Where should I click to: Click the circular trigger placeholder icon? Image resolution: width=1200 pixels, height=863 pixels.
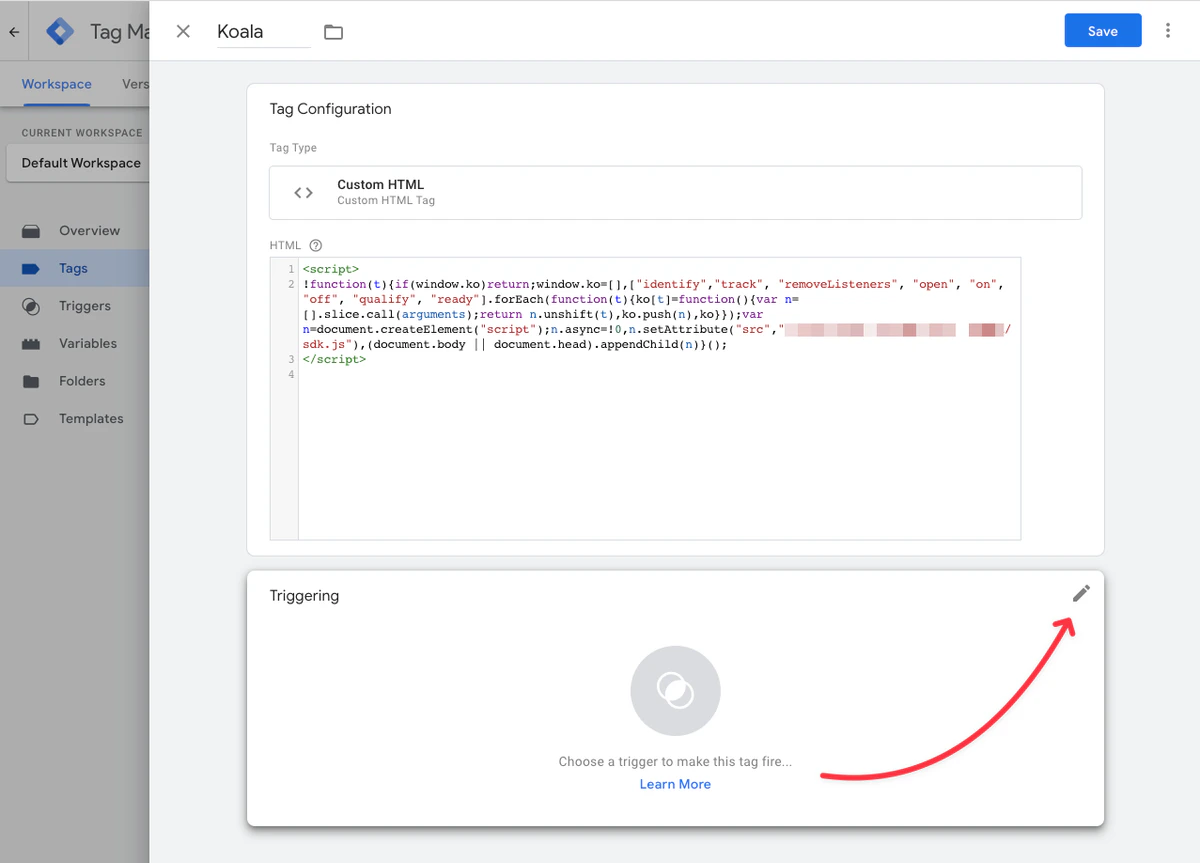click(675, 691)
